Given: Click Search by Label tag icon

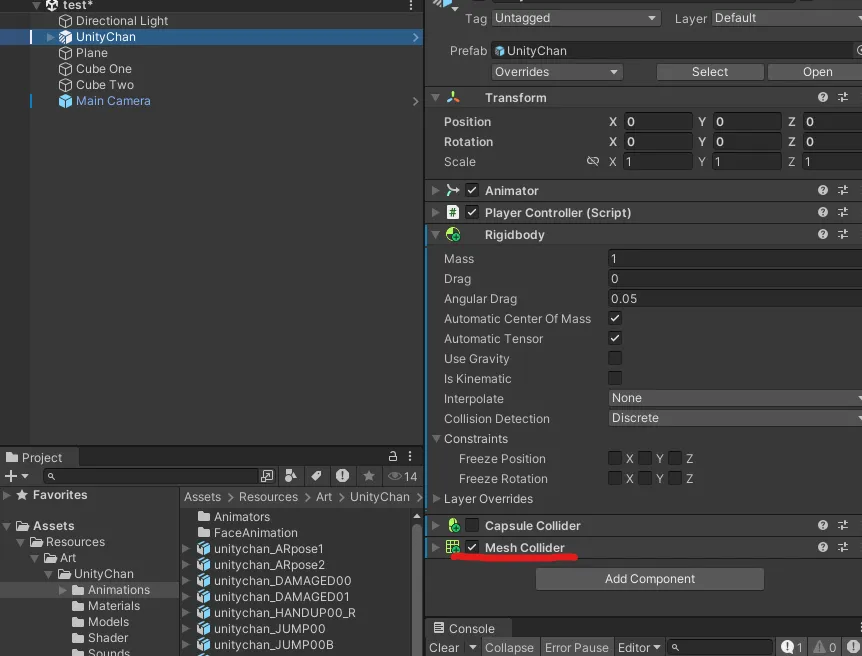Looking at the screenshot, I should 316,476.
